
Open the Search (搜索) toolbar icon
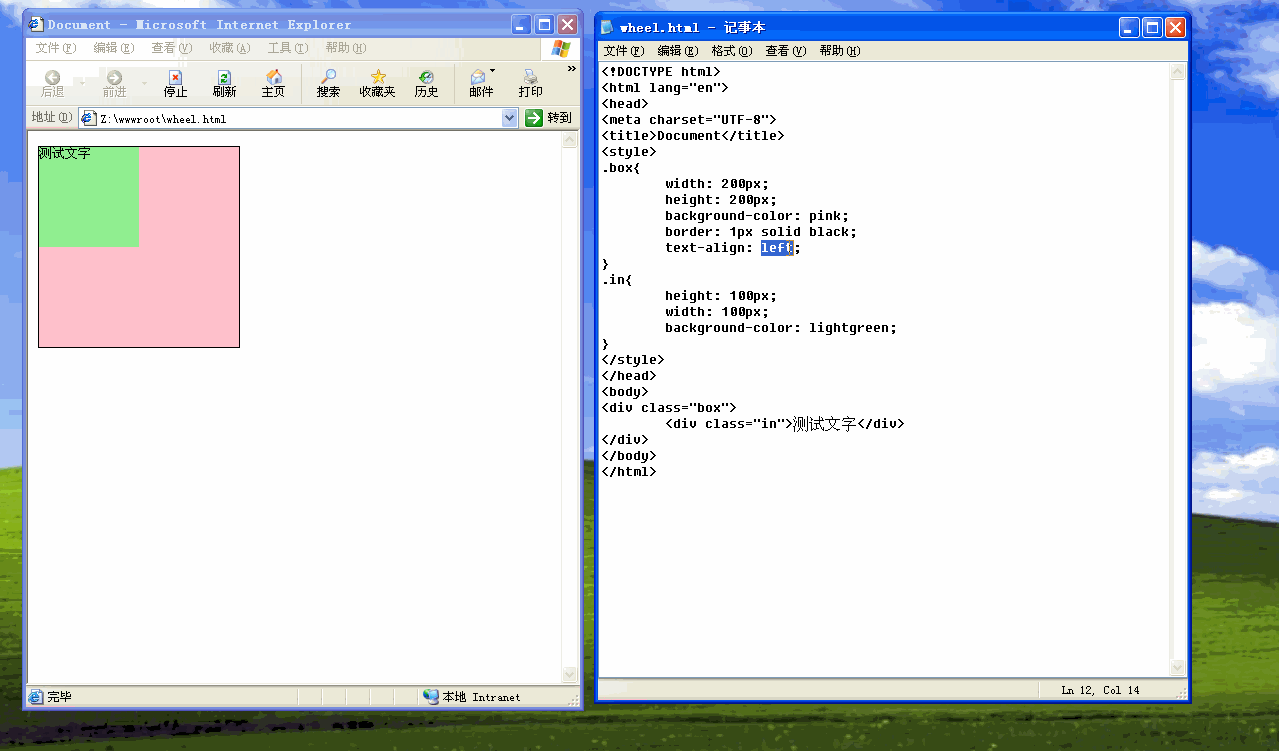pos(328,84)
